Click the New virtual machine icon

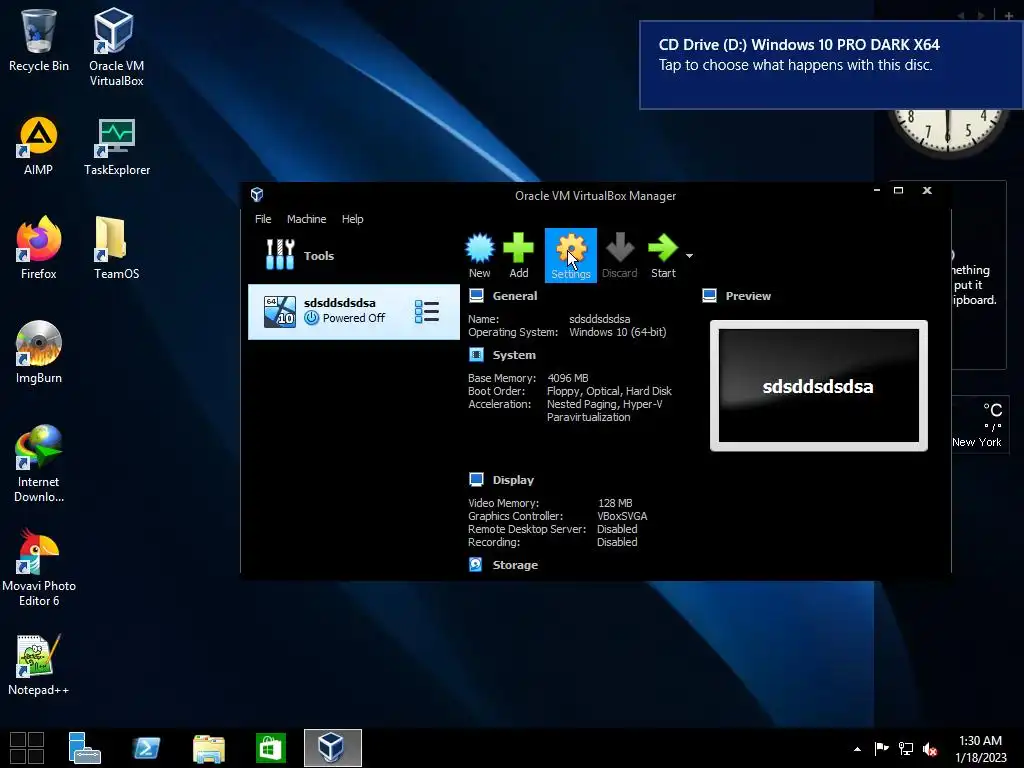coord(480,249)
